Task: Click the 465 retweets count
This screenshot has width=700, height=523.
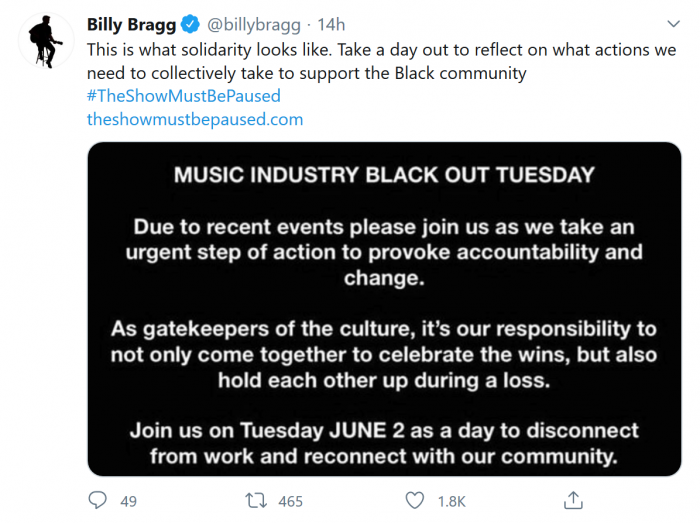Action: point(290,501)
